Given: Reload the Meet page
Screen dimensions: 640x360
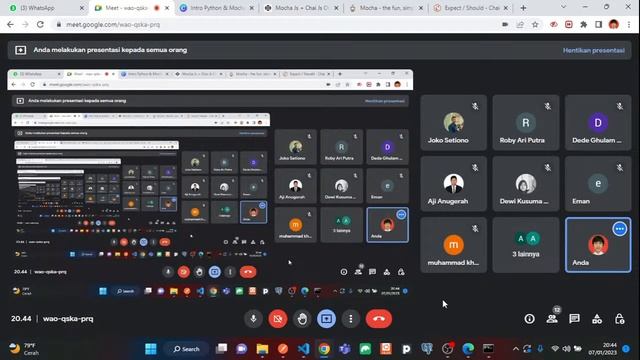Looking at the screenshot, I should pyautogui.click(x=40, y=24).
